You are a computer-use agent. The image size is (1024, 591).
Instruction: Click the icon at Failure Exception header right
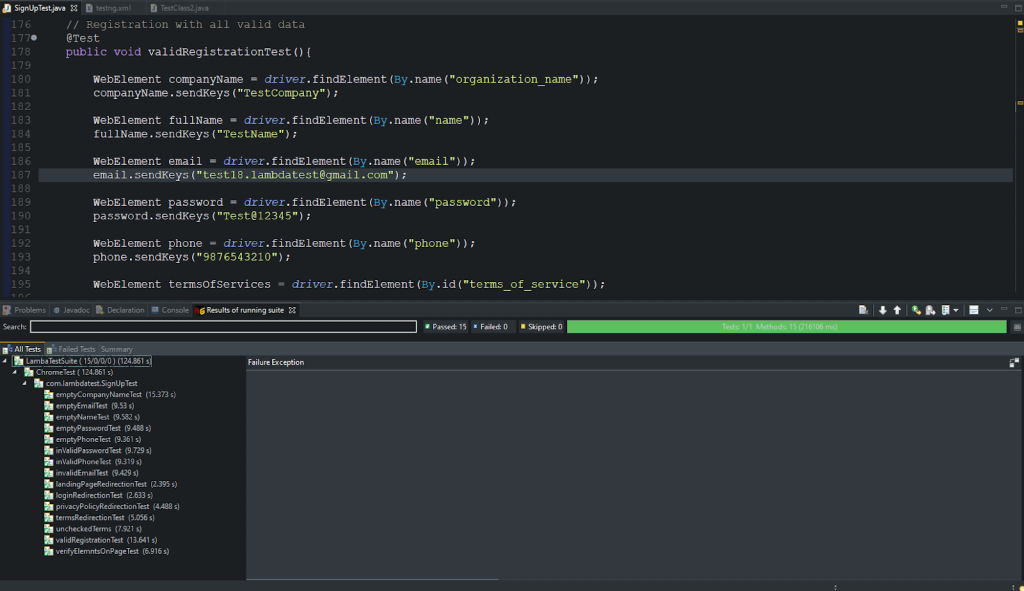(1014, 362)
